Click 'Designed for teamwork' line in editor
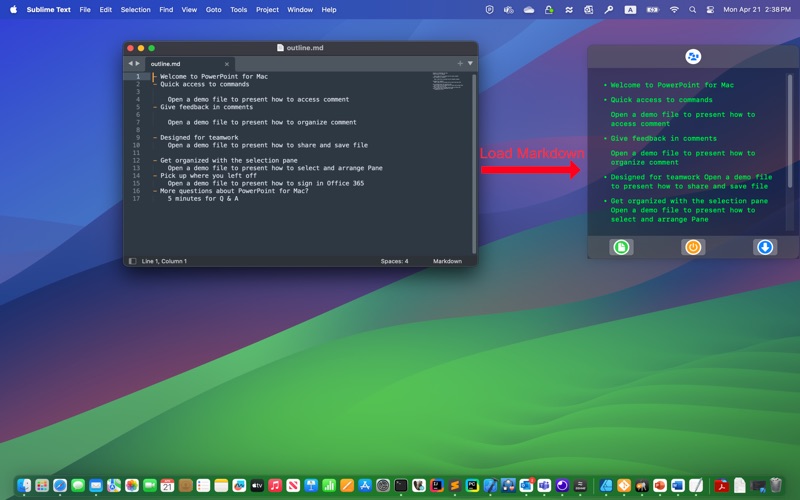 (199, 137)
